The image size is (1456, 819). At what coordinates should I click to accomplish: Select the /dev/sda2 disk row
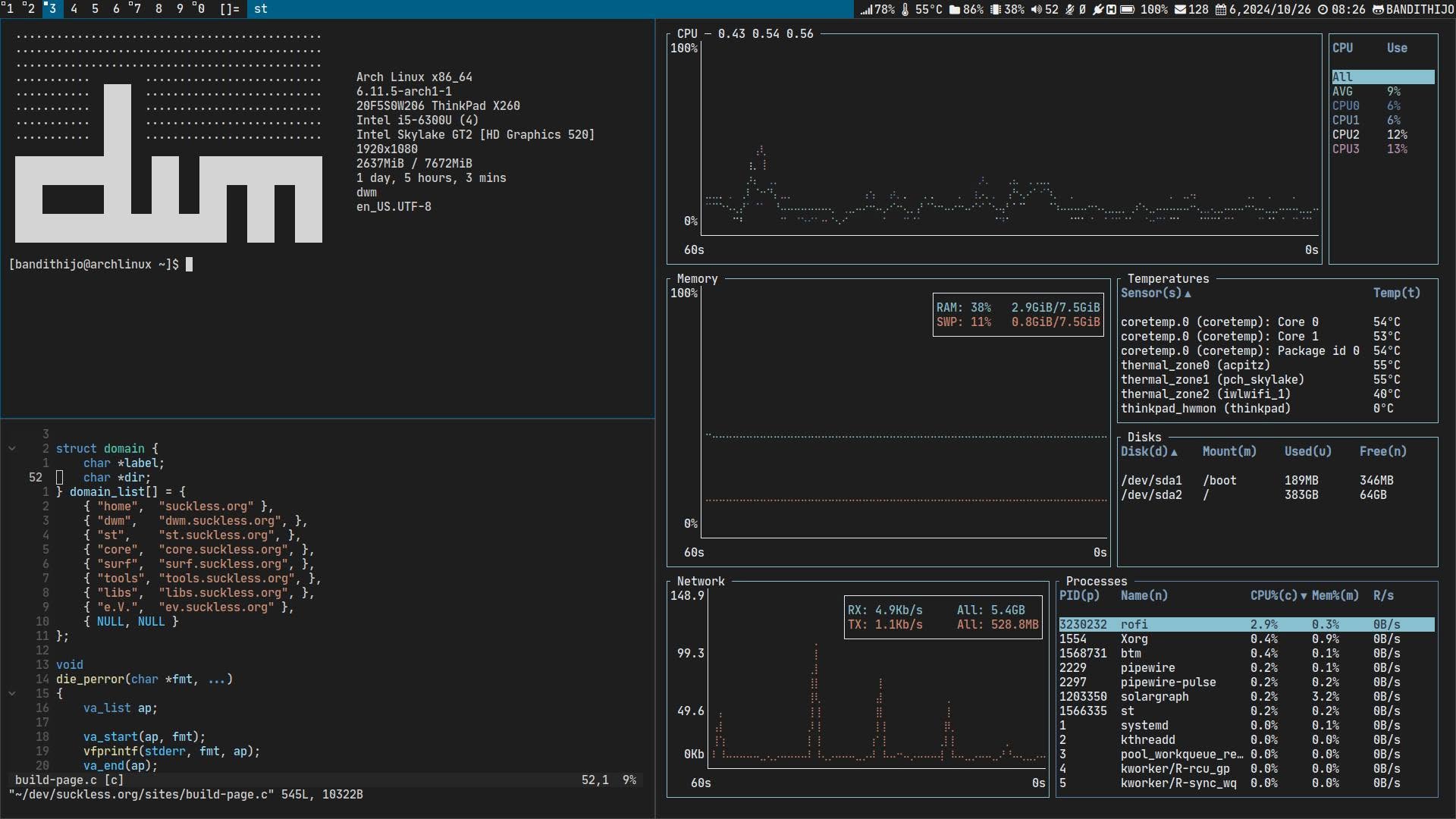1278,495
